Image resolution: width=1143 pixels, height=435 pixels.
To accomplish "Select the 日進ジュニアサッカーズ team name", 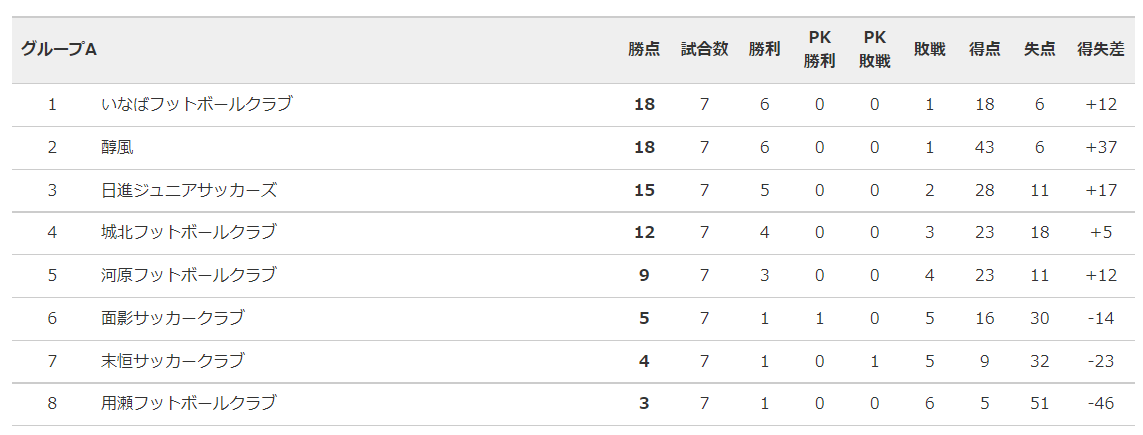I will pyautogui.click(x=189, y=190).
